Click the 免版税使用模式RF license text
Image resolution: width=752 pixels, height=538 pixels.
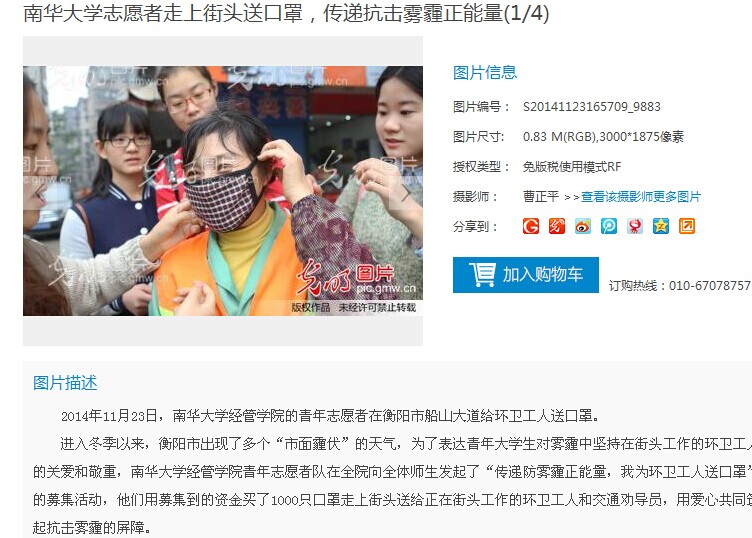click(x=572, y=167)
